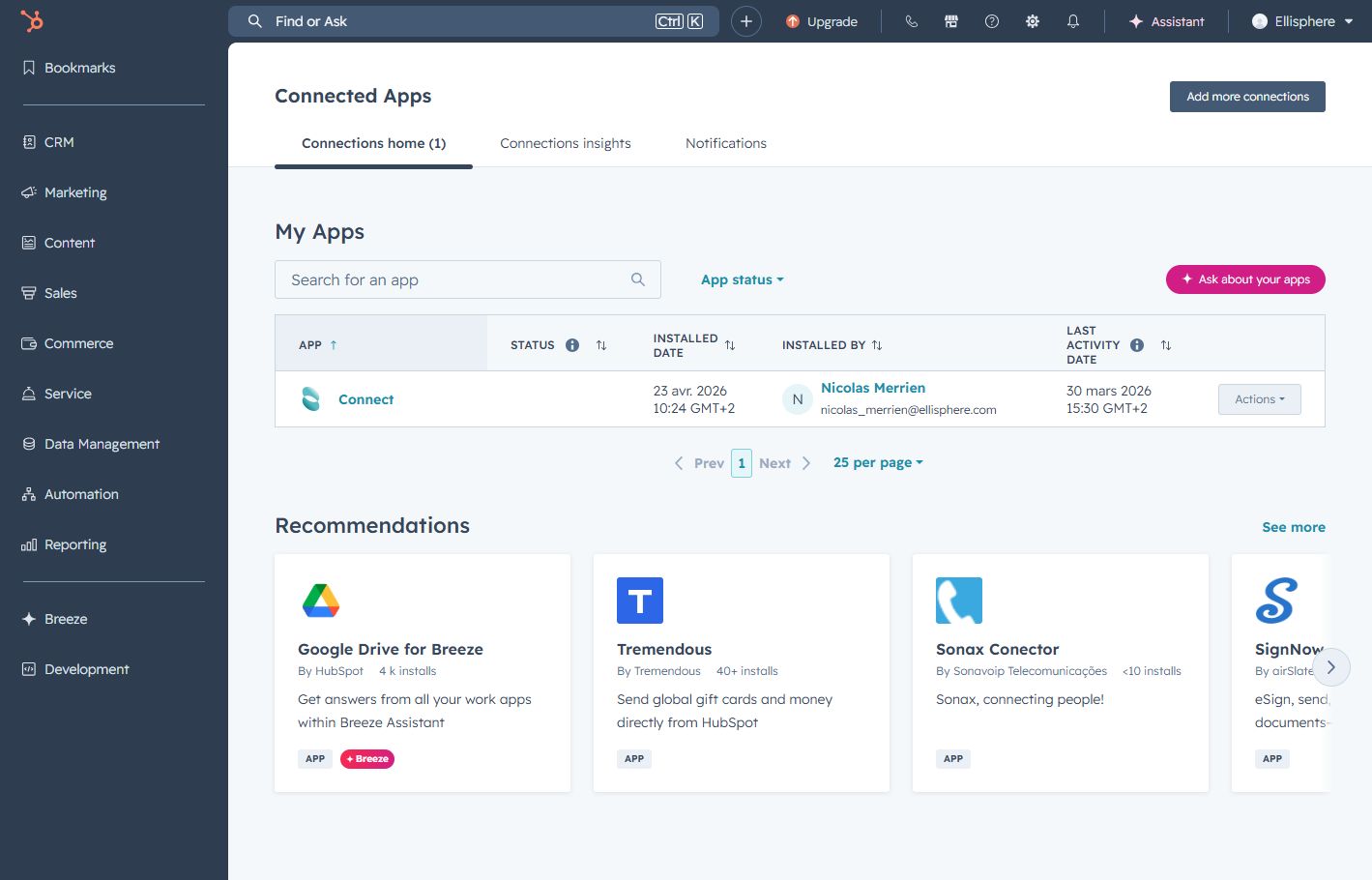
Task: Select the Connections home tab
Action: (373, 143)
